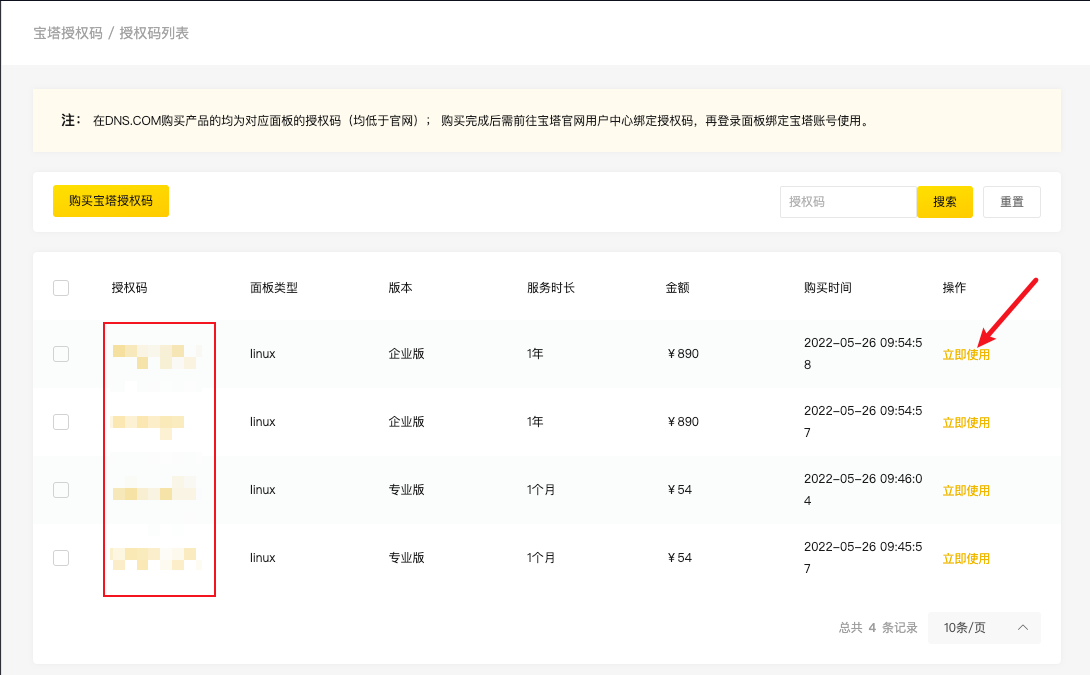Screen dimensions: 1090x675
Task: Click the first row's blurred authorization code
Action: coord(157,355)
